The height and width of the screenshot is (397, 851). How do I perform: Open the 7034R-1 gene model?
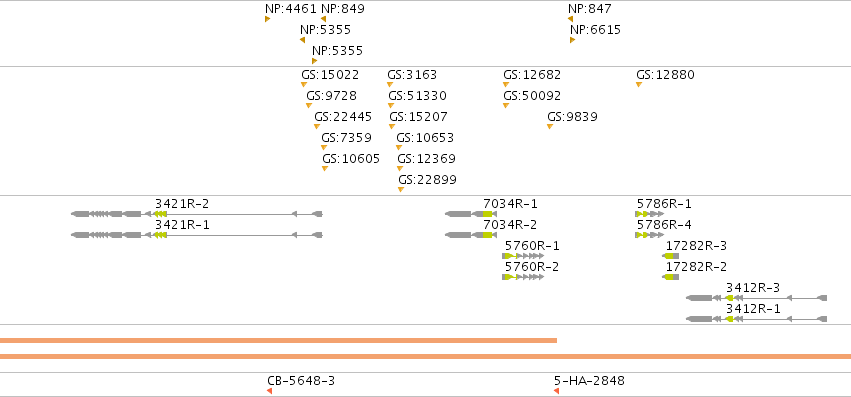click(x=471, y=214)
